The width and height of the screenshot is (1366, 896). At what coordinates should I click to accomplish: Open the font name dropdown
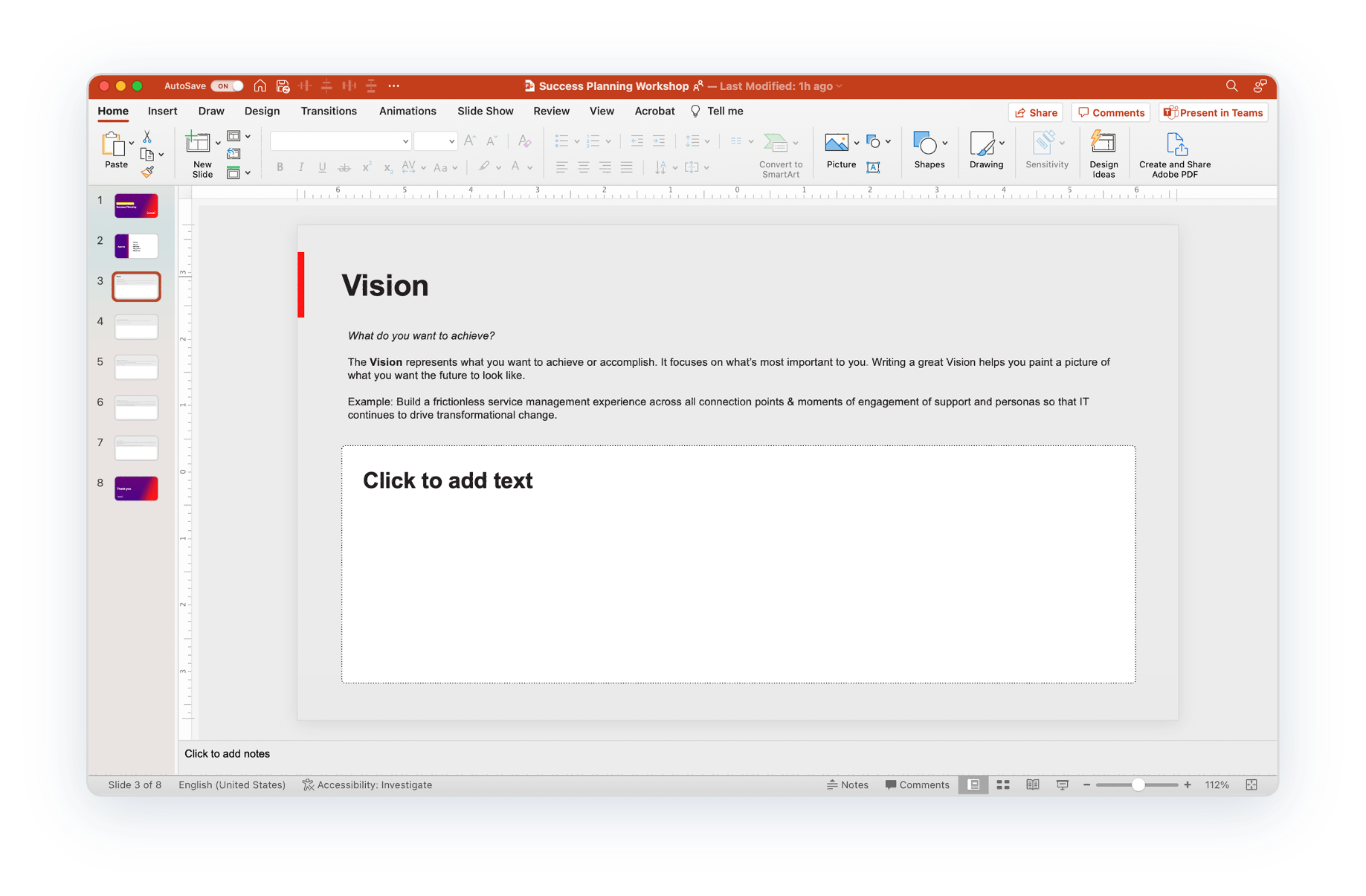[x=405, y=141]
